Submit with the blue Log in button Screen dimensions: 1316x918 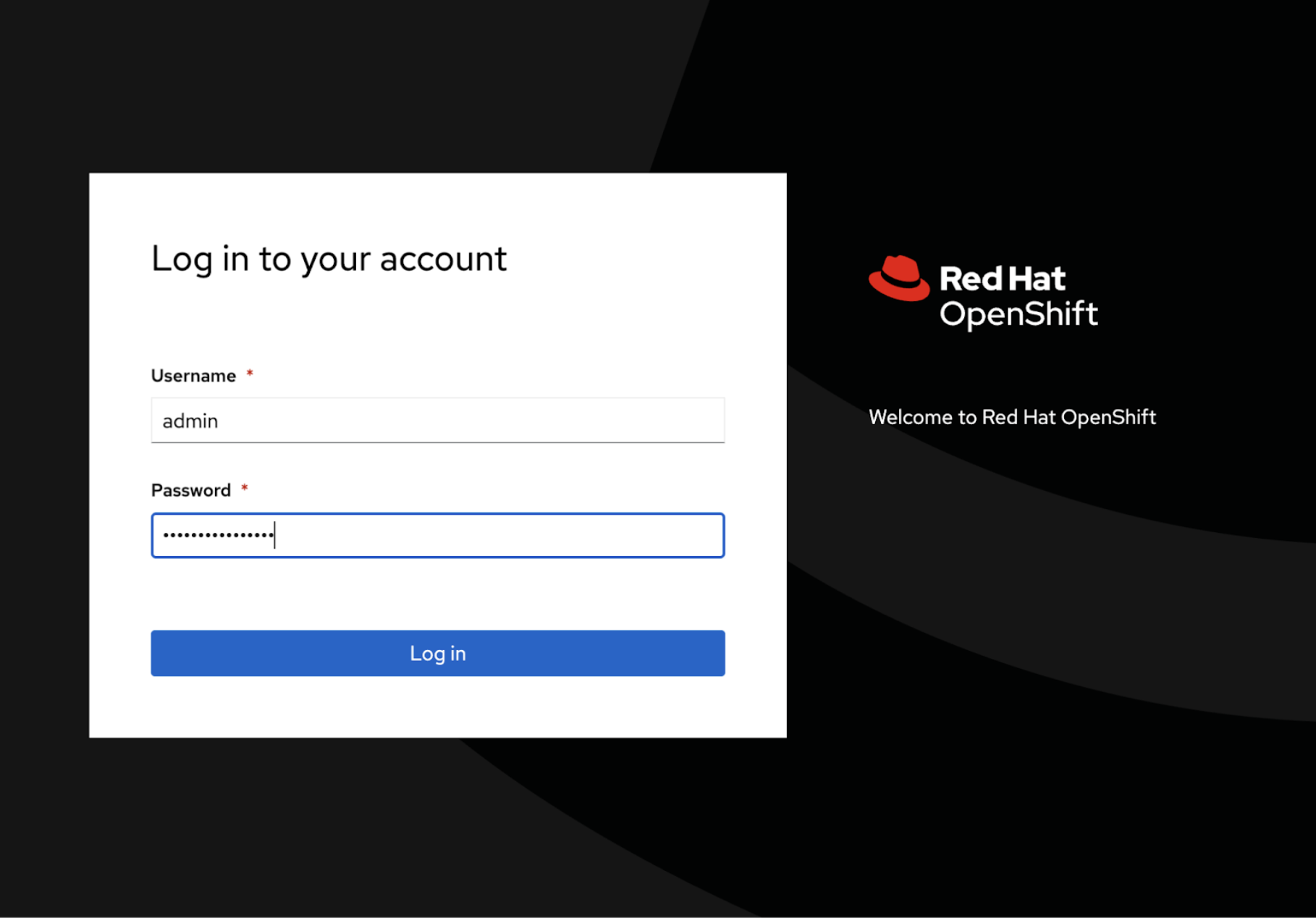coord(437,653)
